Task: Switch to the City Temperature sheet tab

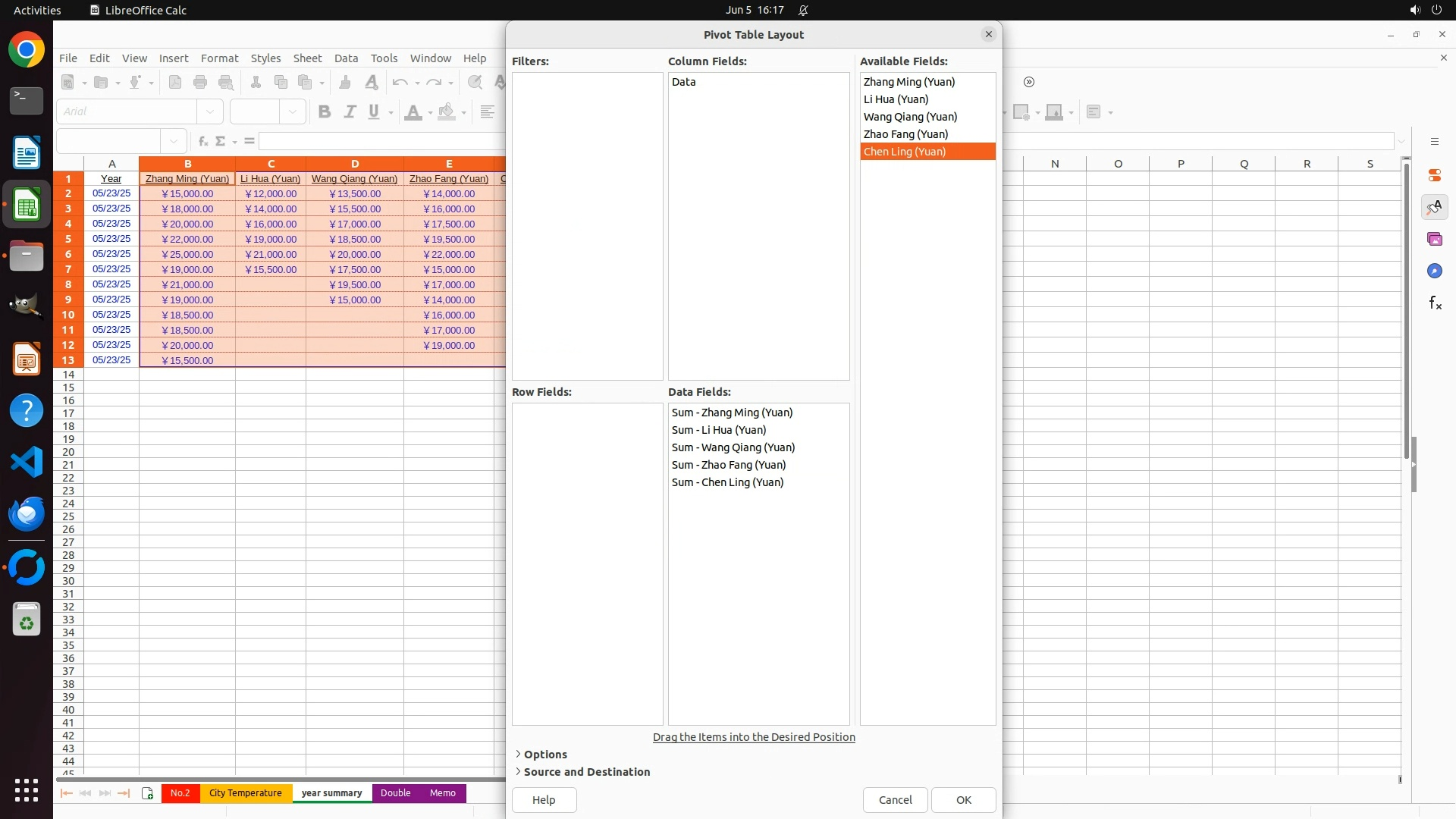Action: [245, 792]
